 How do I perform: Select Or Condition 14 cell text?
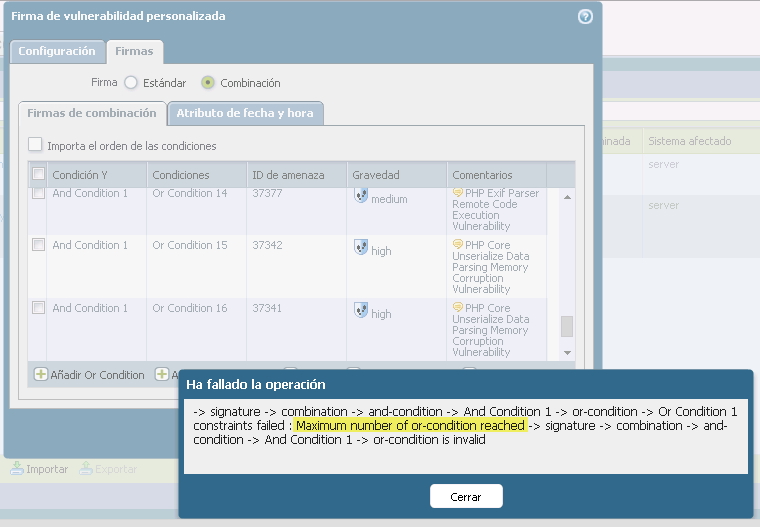(x=190, y=193)
